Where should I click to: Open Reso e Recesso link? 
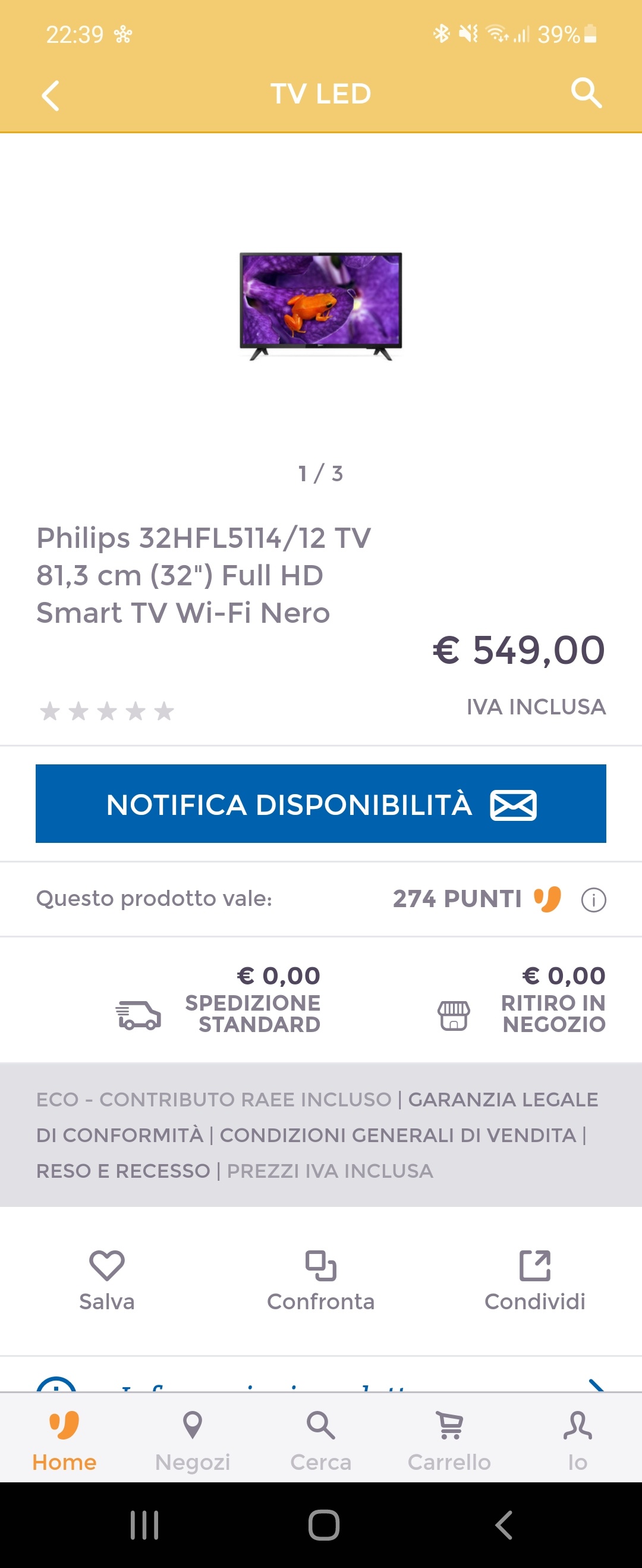click(123, 1171)
